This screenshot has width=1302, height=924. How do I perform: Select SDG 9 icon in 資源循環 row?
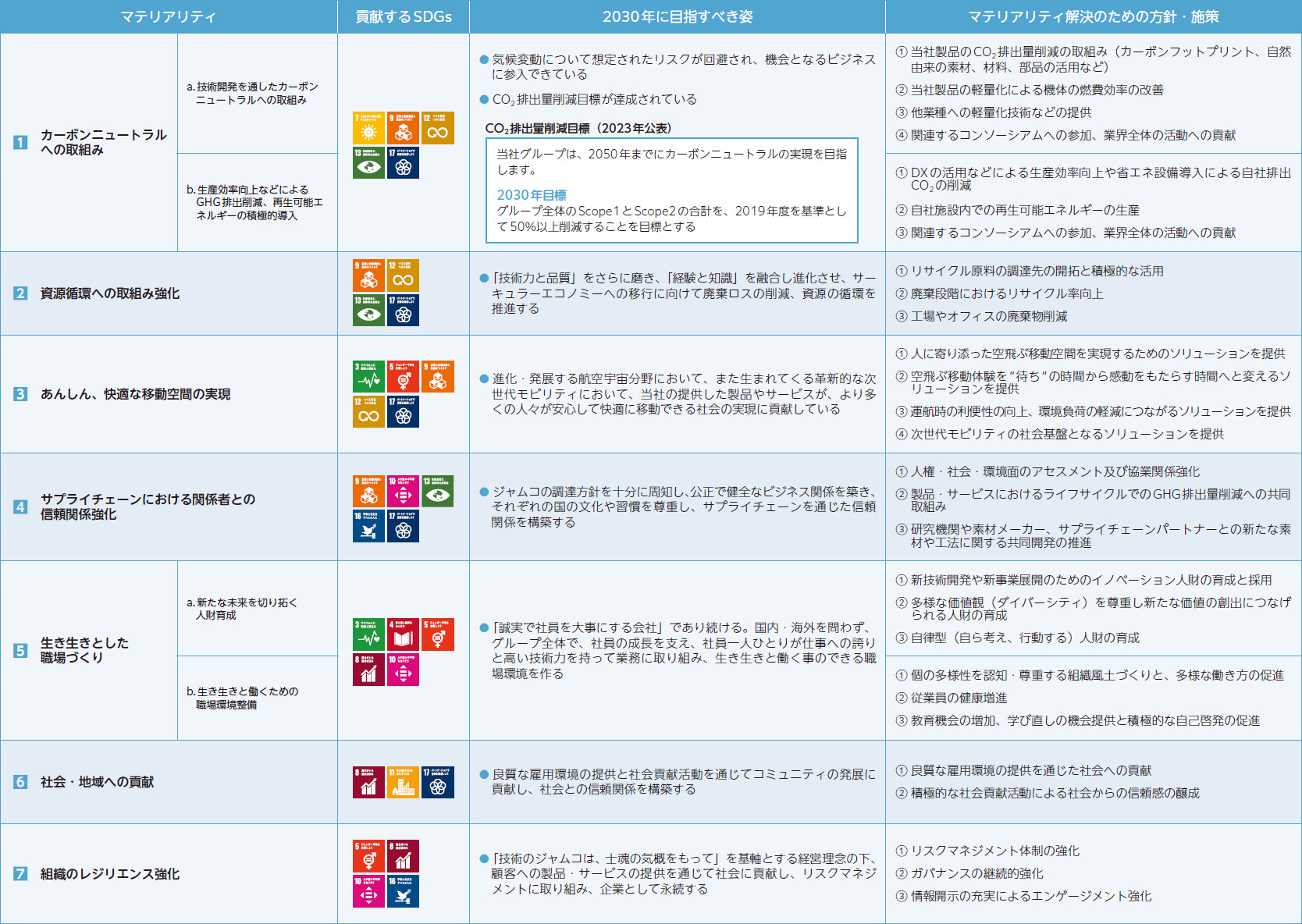pos(368,275)
